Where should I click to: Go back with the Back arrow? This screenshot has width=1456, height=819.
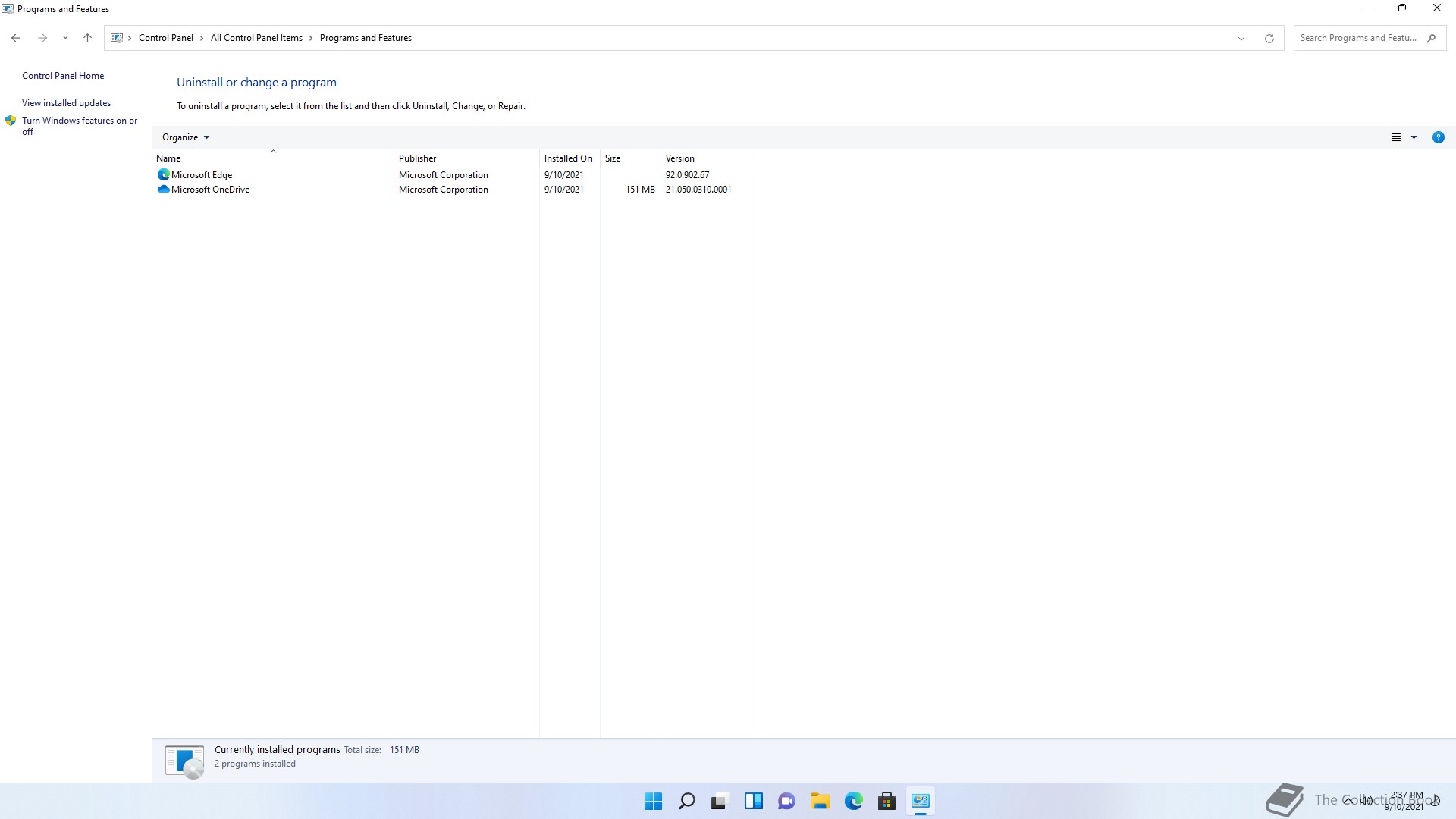point(16,38)
